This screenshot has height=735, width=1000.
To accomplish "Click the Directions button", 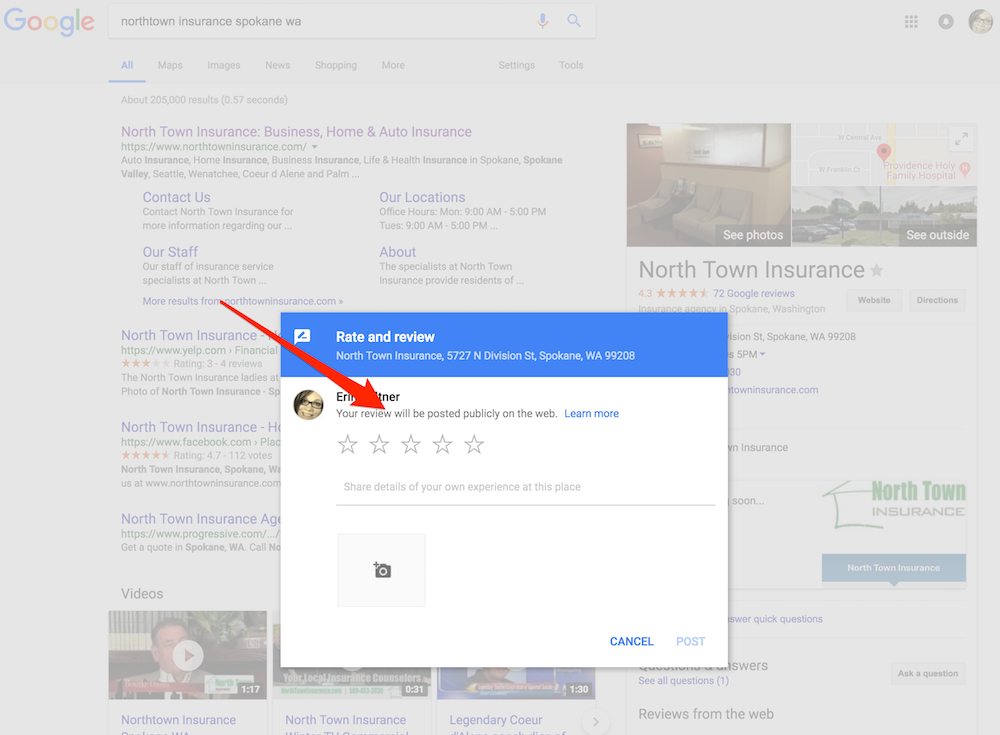I will point(937,300).
